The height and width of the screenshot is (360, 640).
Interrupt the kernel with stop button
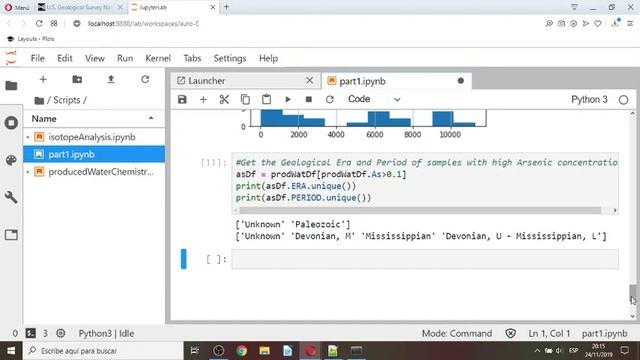pos(309,99)
